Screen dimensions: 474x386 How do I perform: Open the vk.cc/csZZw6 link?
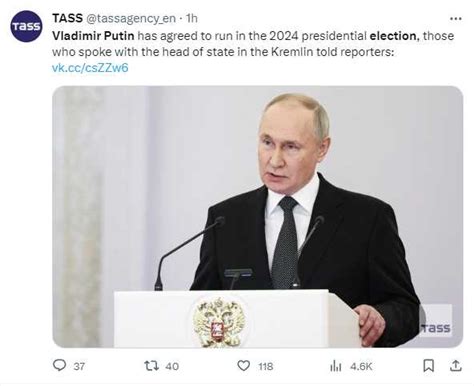pyautogui.click(x=90, y=68)
